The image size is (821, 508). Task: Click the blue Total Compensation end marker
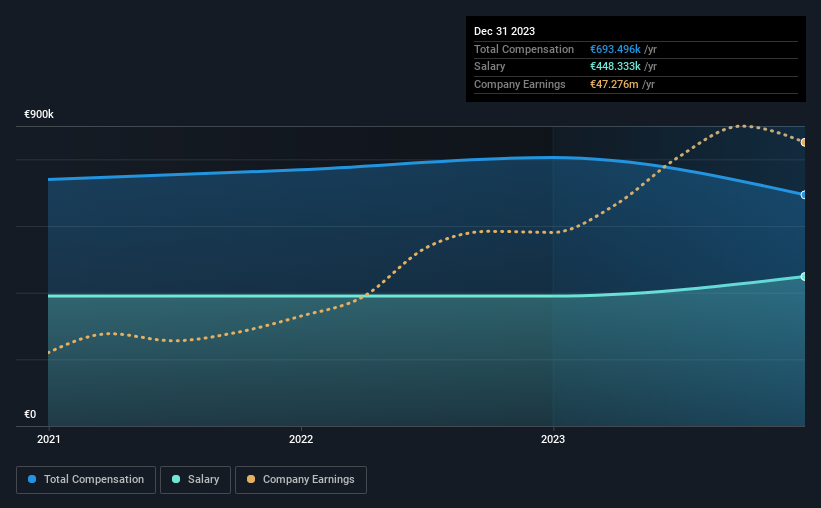pos(803,195)
